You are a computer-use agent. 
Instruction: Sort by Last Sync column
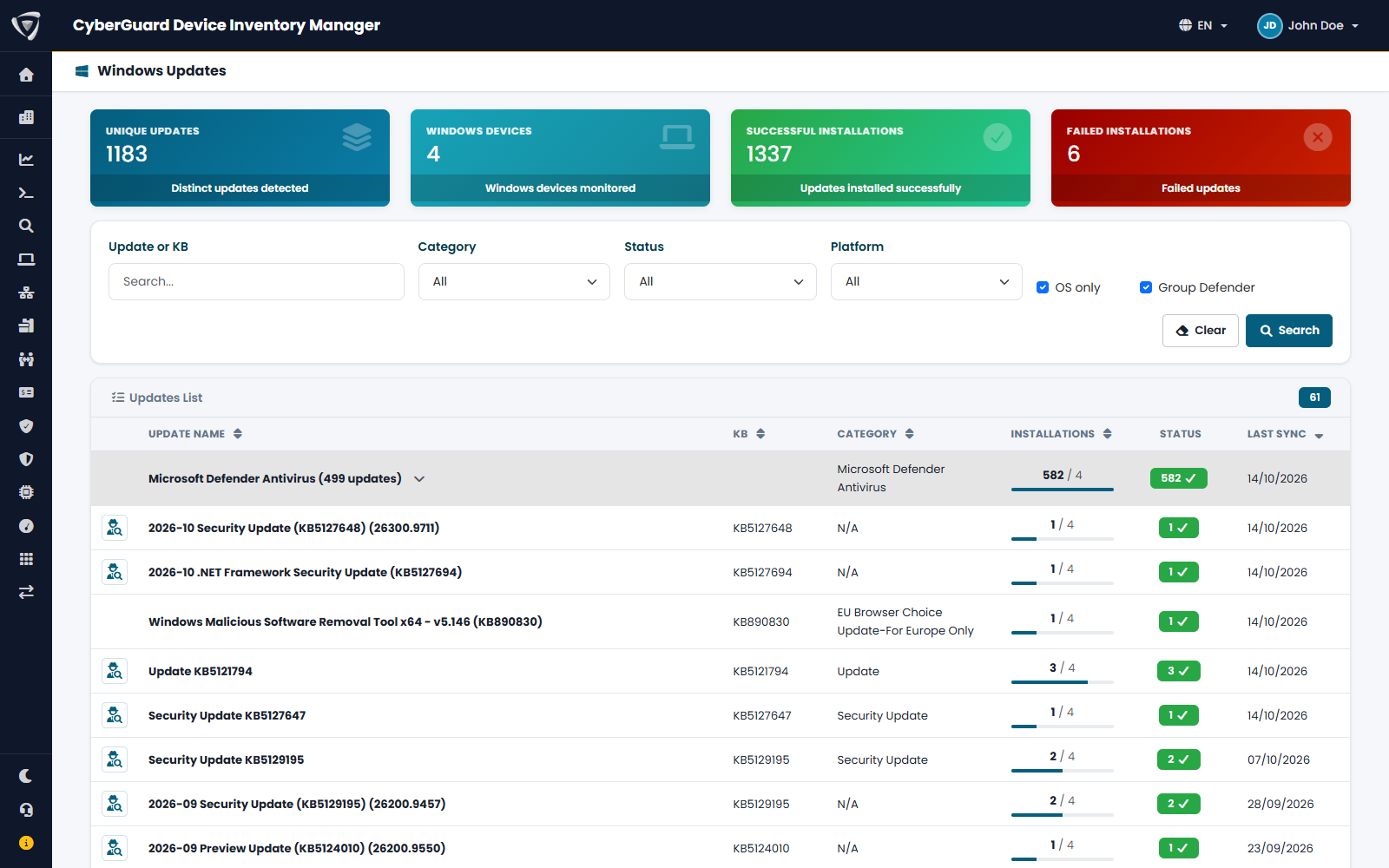(1286, 434)
